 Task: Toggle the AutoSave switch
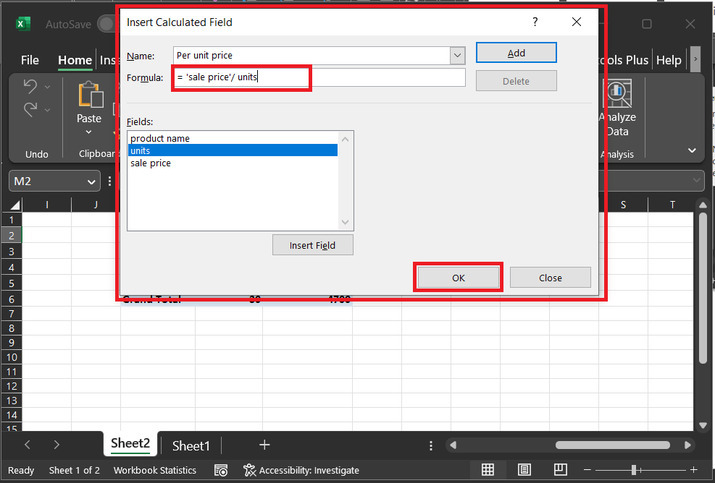click(x=106, y=24)
